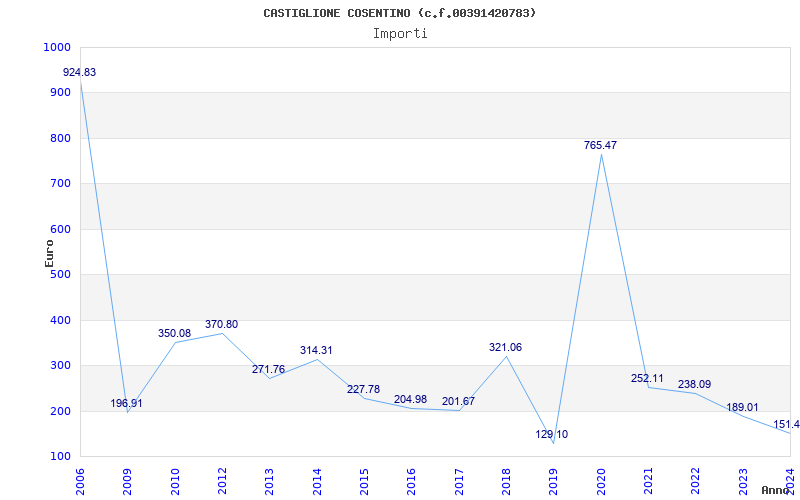This screenshot has height=500, width=800.
Task: Click the 400 y-axis tick label
Action: 60,320
